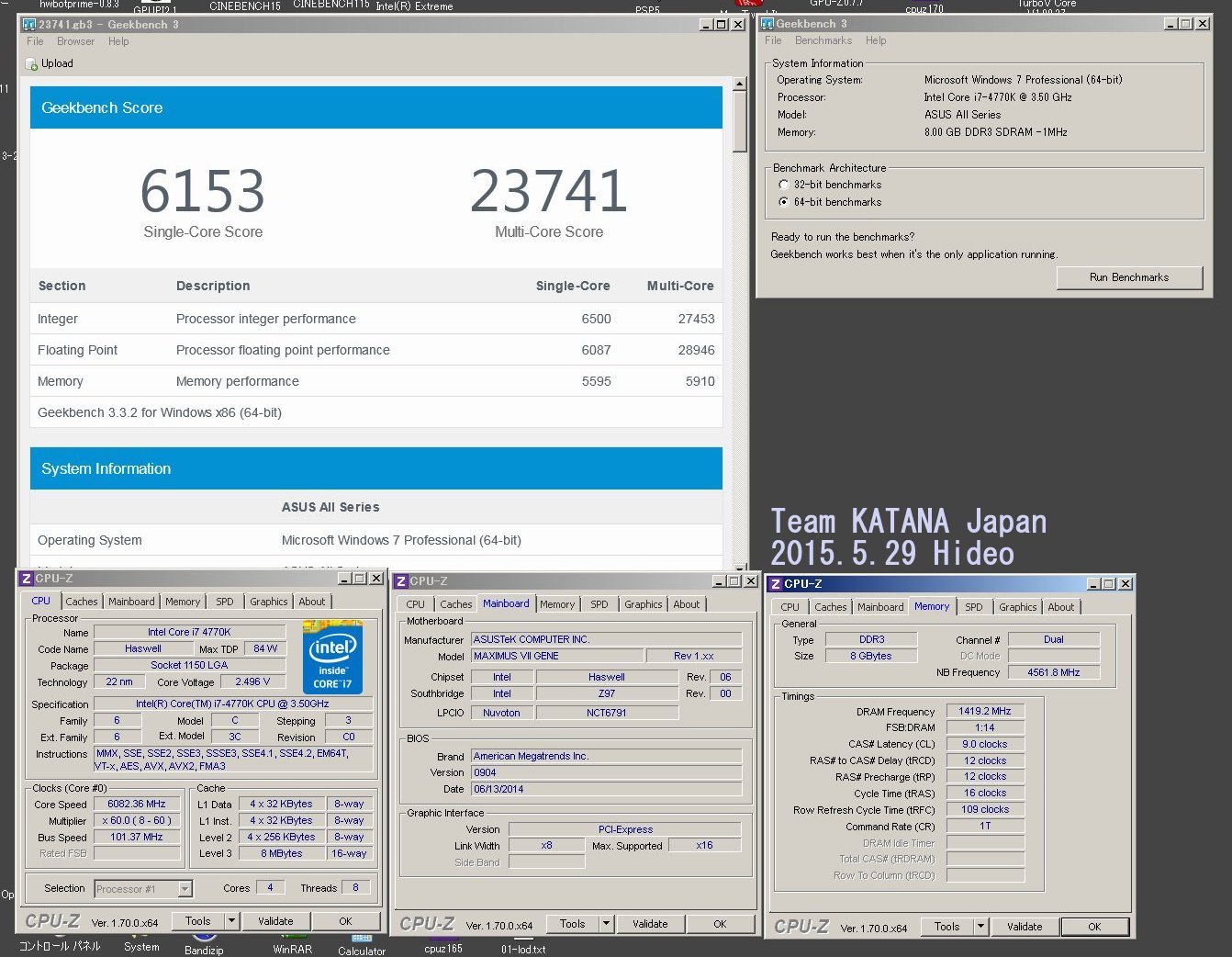
Task: Click Validate in CPU tab CPU-Z window
Action: [275, 921]
